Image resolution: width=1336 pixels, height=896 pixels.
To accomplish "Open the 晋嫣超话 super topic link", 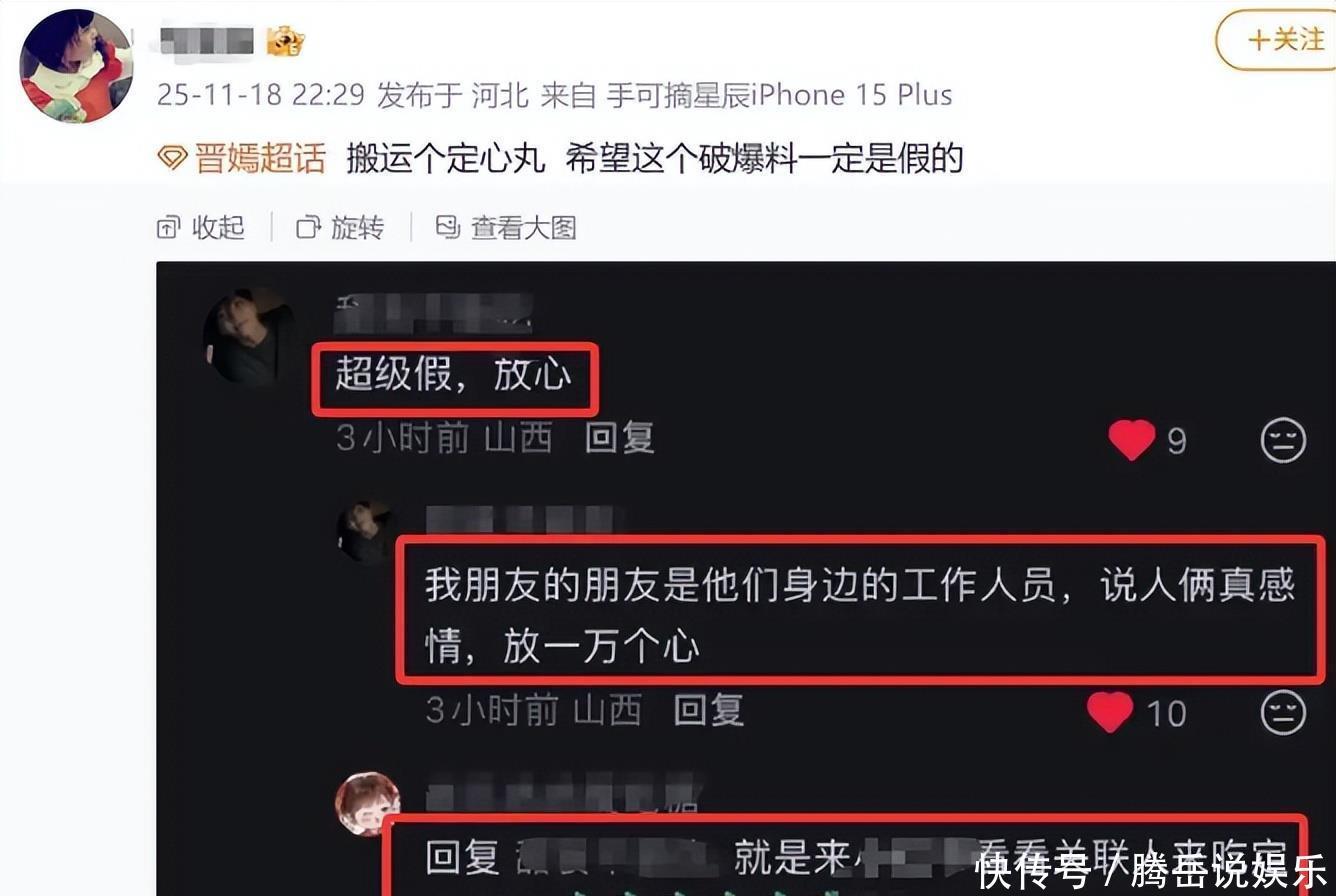I will pyautogui.click(x=259, y=158).
